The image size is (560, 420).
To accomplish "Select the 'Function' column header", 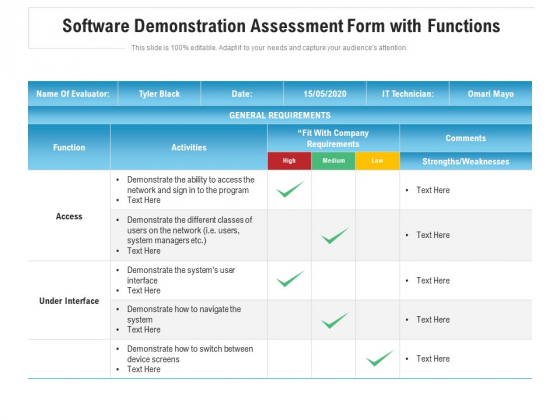I will coord(69,147).
